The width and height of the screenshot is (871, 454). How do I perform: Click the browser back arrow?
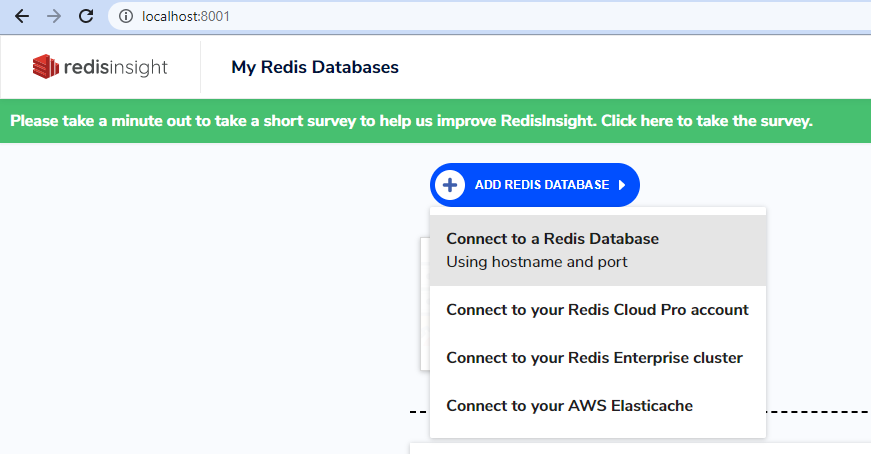22,16
